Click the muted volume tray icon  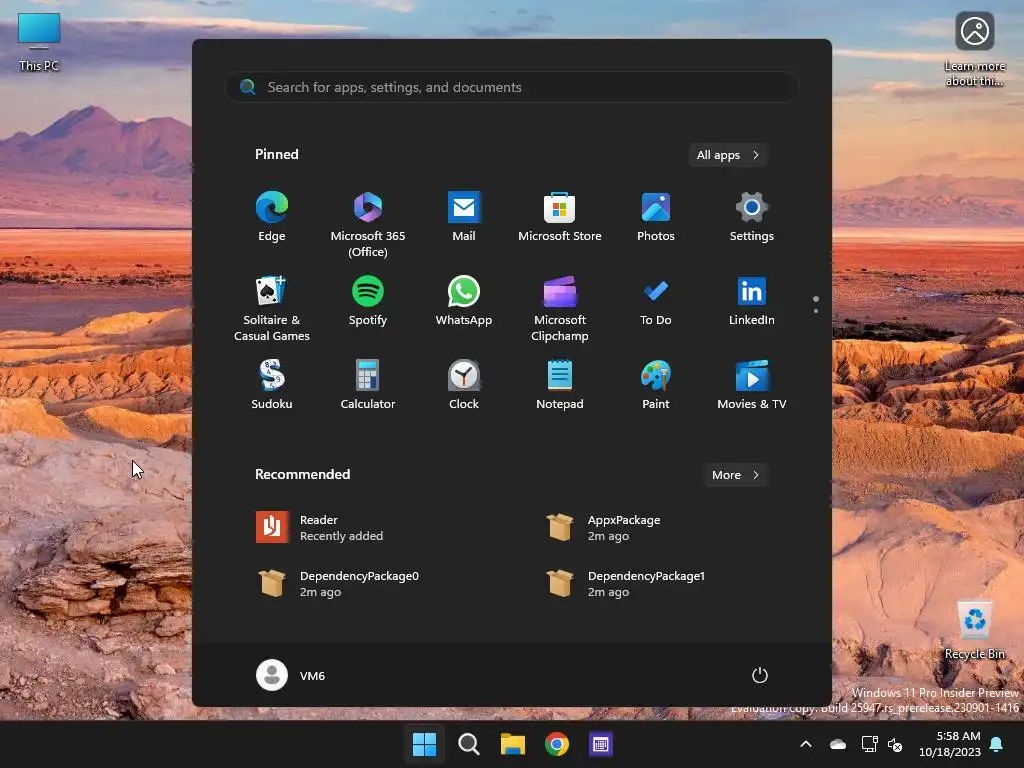(x=895, y=744)
